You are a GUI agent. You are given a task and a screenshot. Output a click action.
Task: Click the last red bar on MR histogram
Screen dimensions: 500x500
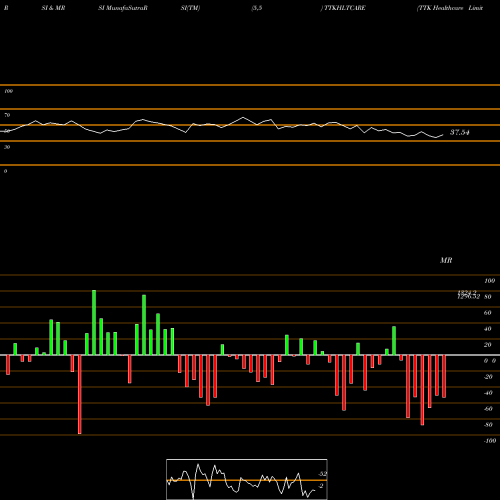444,376
